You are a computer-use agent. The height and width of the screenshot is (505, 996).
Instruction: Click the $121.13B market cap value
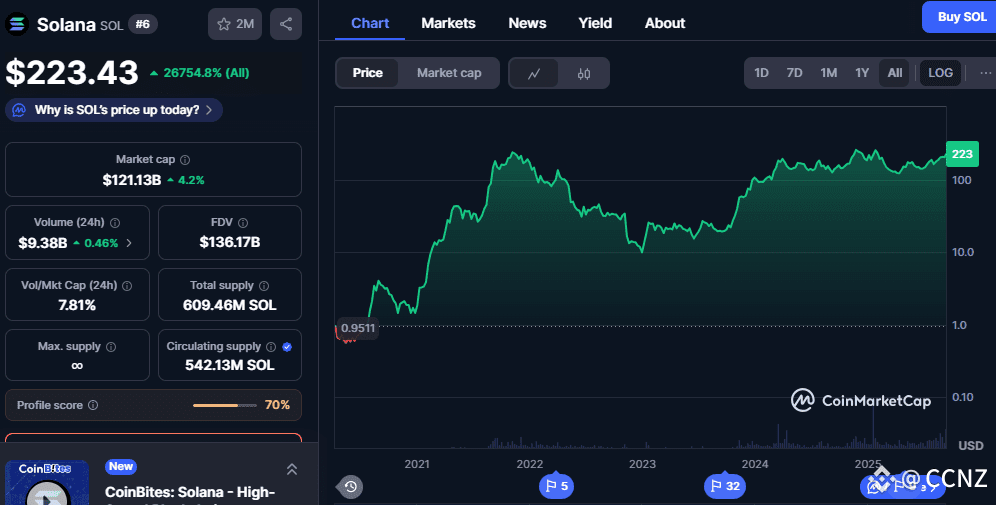(x=131, y=180)
